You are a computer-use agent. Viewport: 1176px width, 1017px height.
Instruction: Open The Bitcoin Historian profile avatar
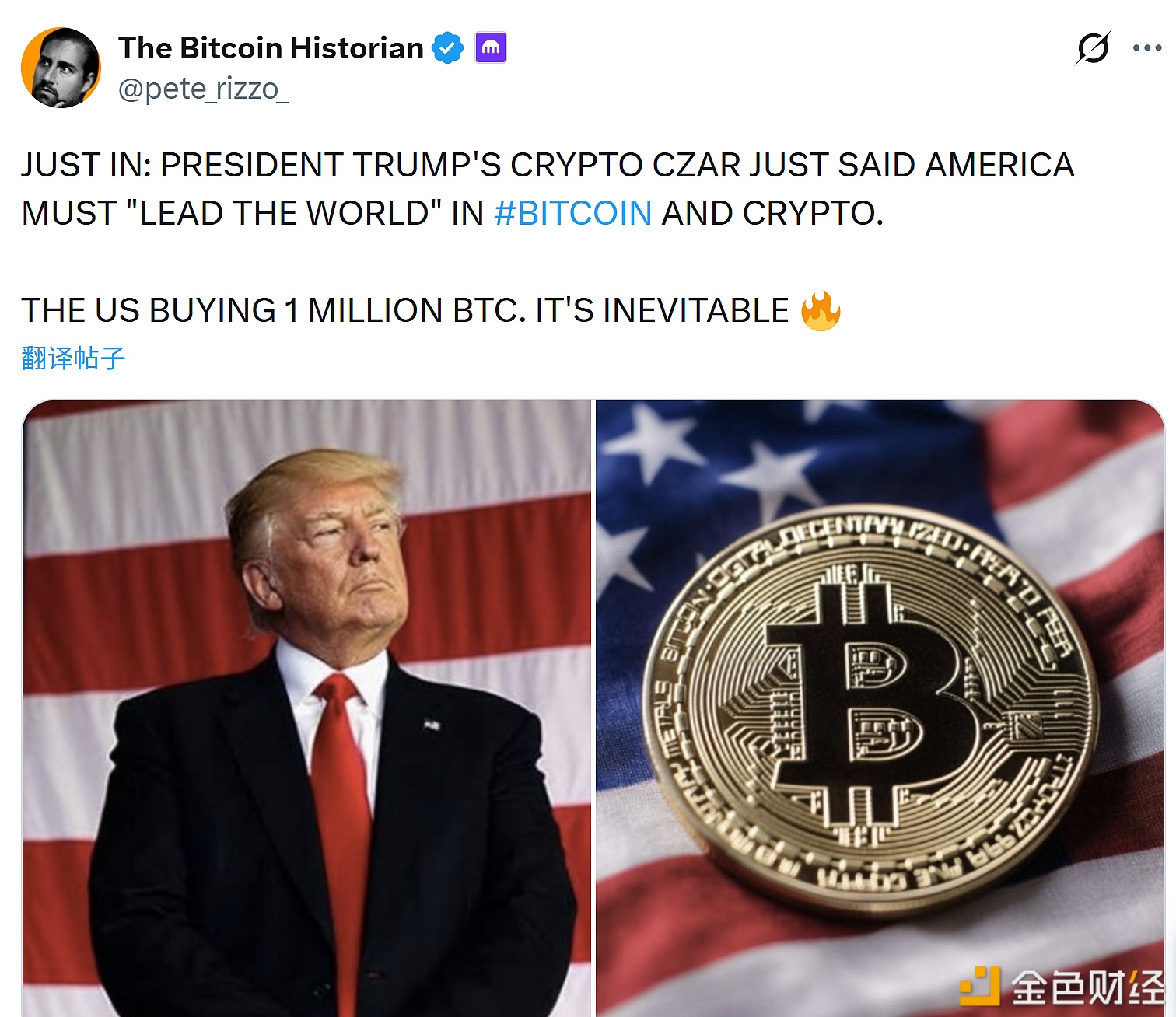pos(61,68)
